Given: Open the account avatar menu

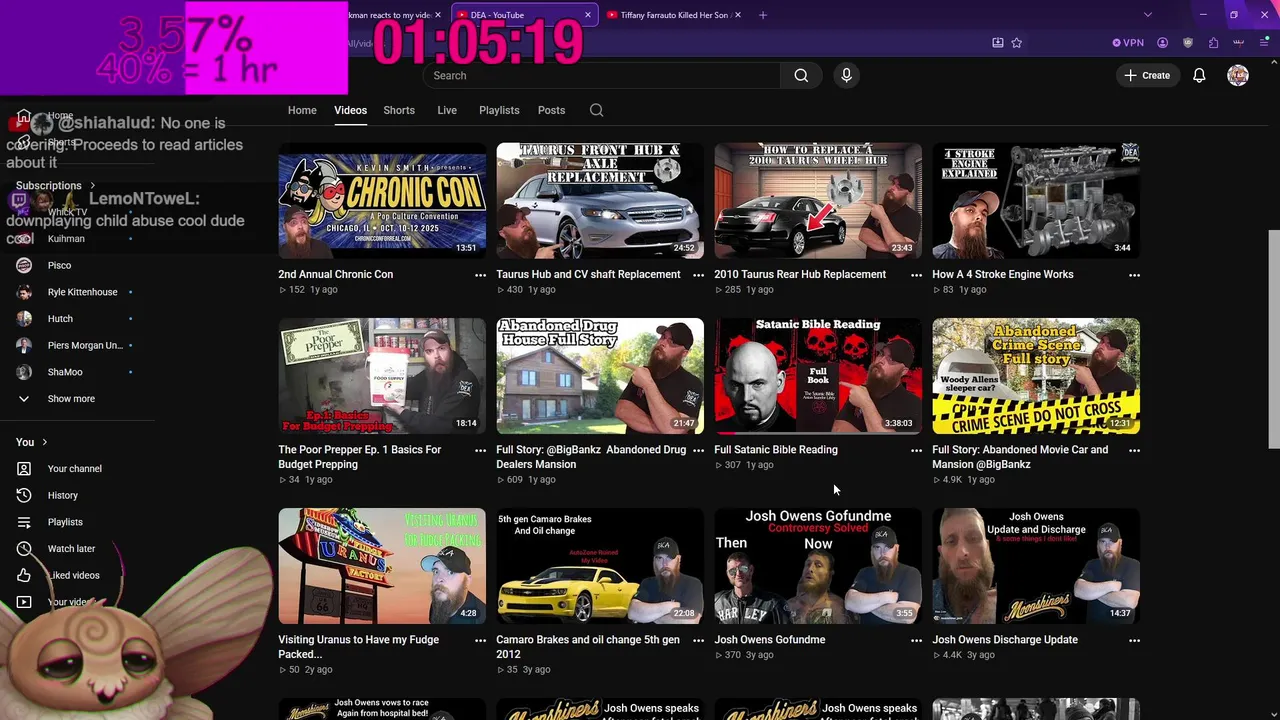Looking at the screenshot, I should [1238, 75].
